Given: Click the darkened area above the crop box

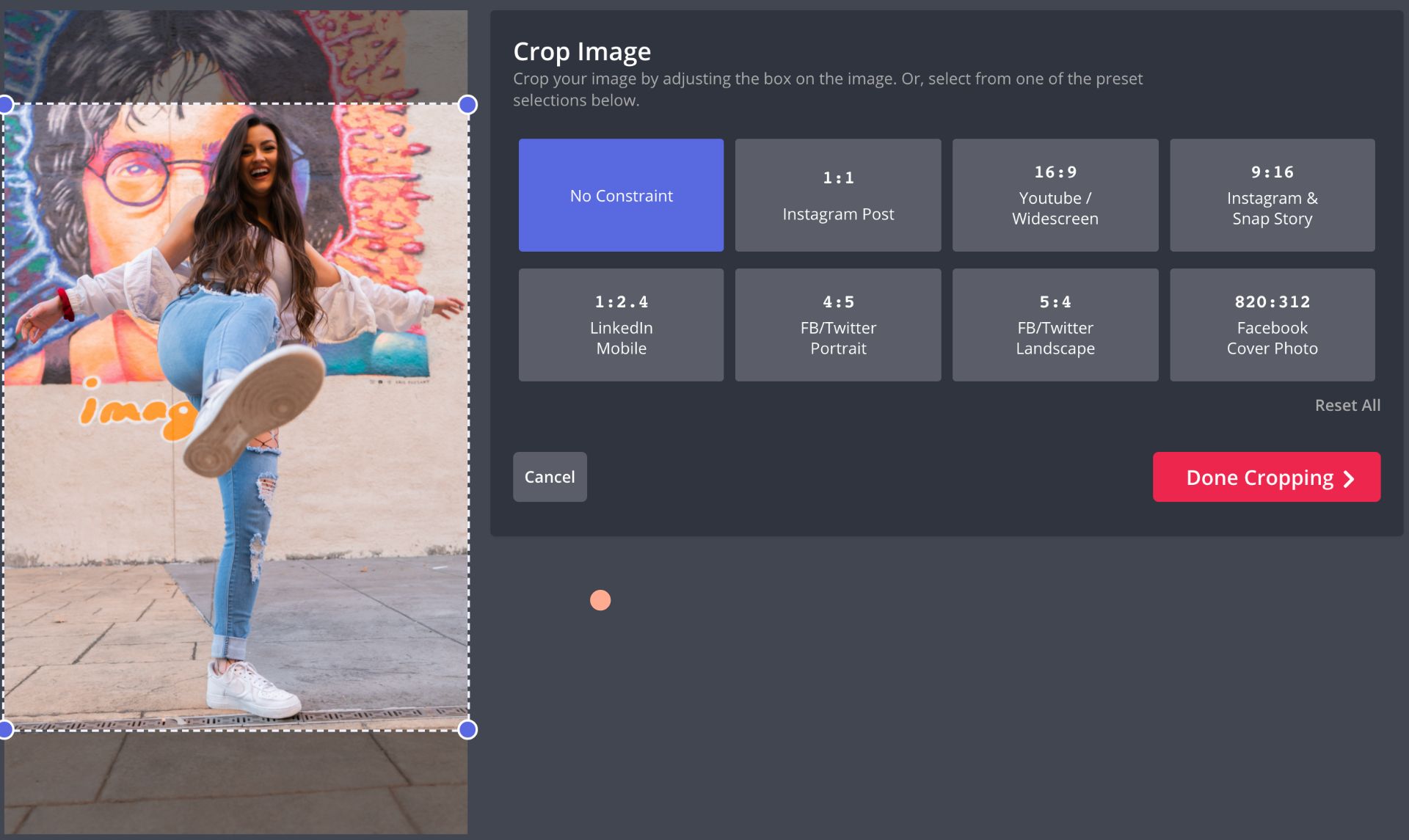Looking at the screenshot, I should 235,55.
